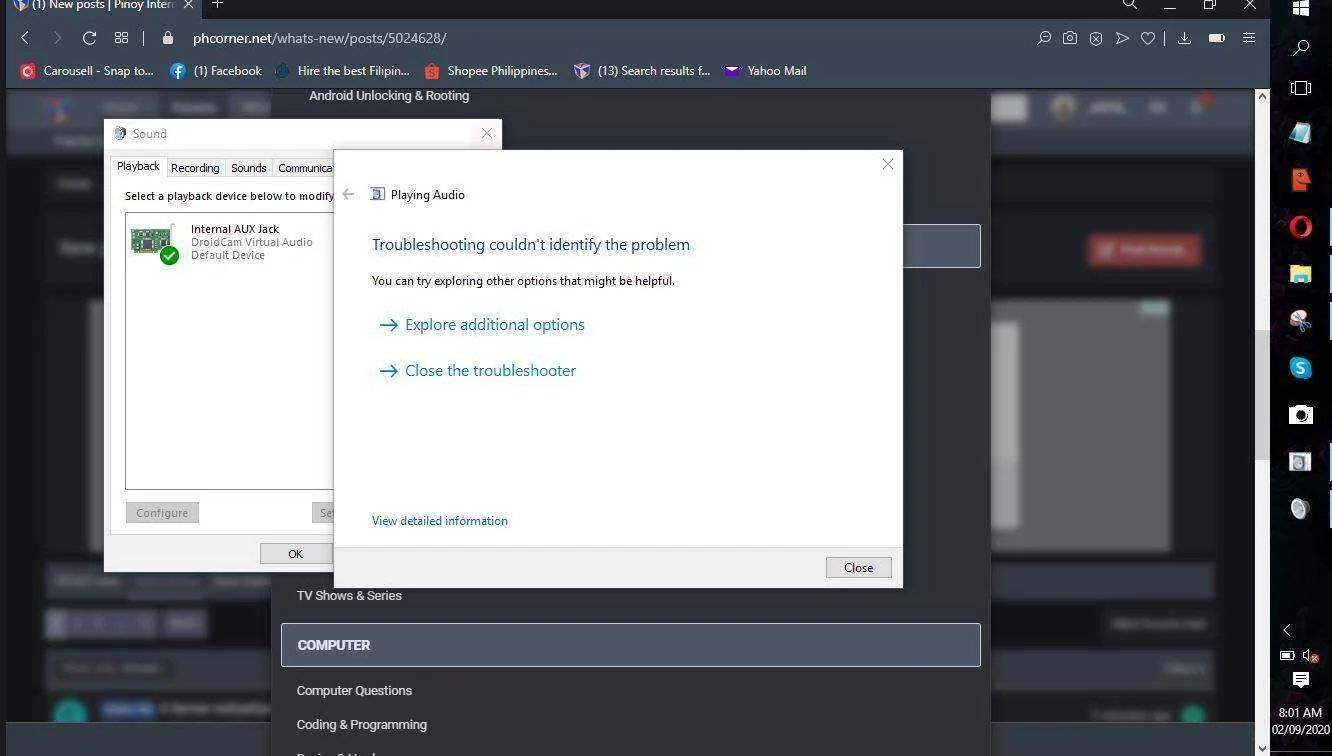1332x756 pixels.
Task: Open Coding & Programming forum
Action: click(362, 725)
